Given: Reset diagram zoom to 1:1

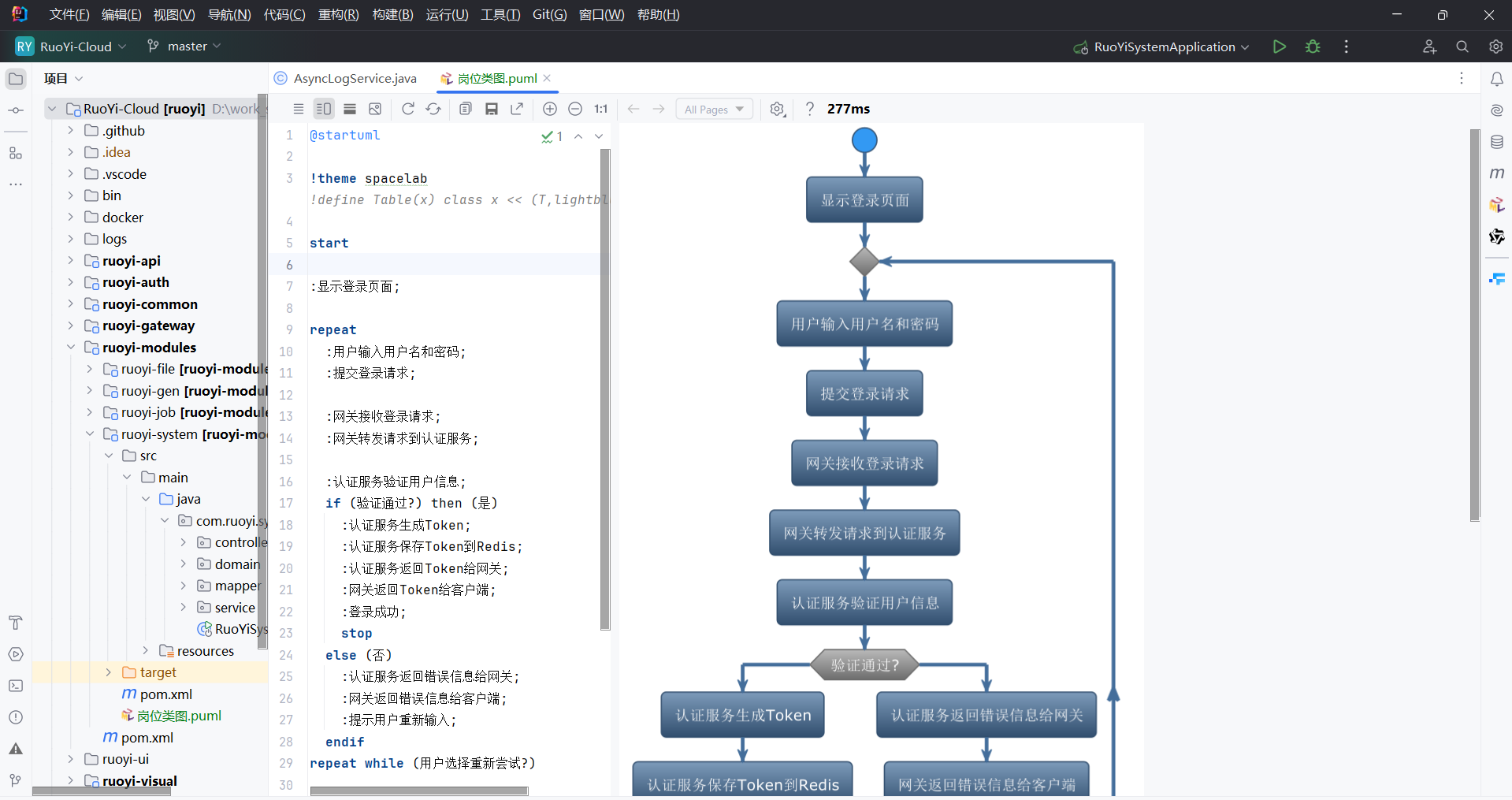Looking at the screenshot, I should (600, 109).
